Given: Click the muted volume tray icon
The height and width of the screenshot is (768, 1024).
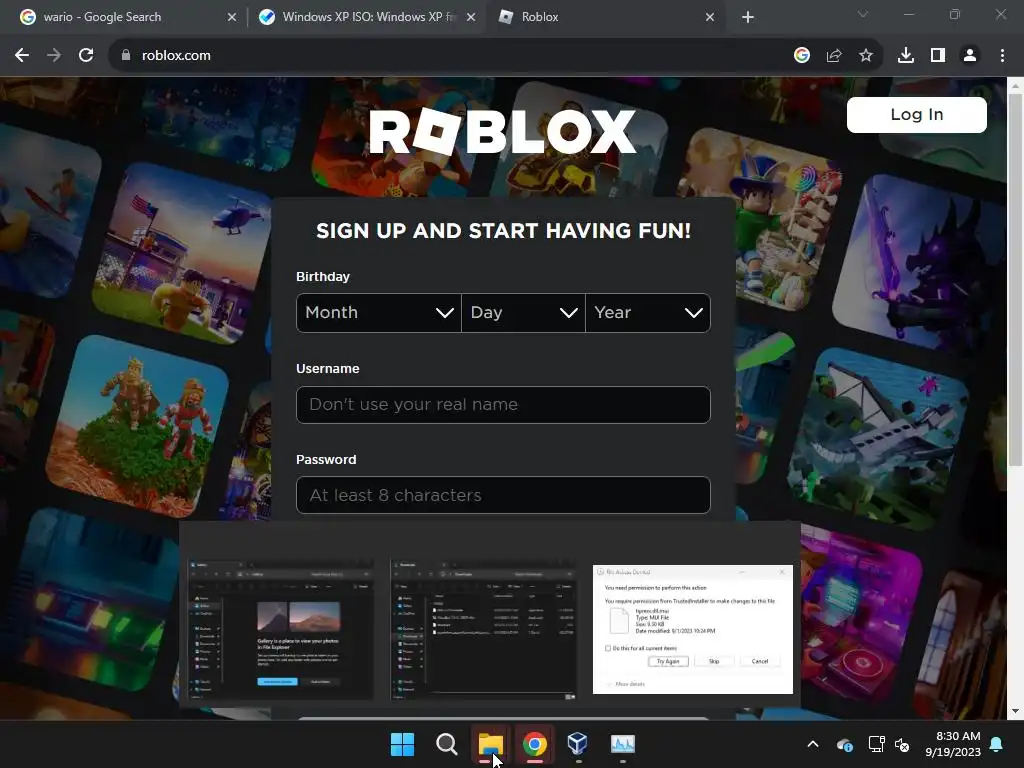Looking at the screenshot, I should 903,744.
